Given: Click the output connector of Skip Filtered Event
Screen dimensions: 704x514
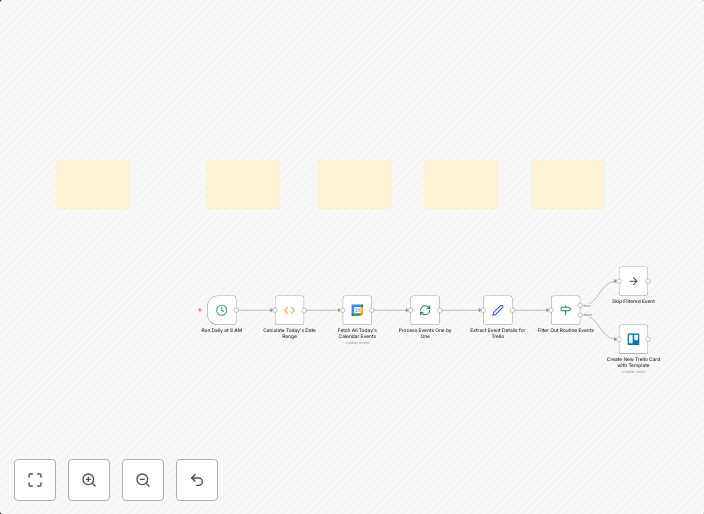Looking at the screenshot, I should click(x=648, y=281).
